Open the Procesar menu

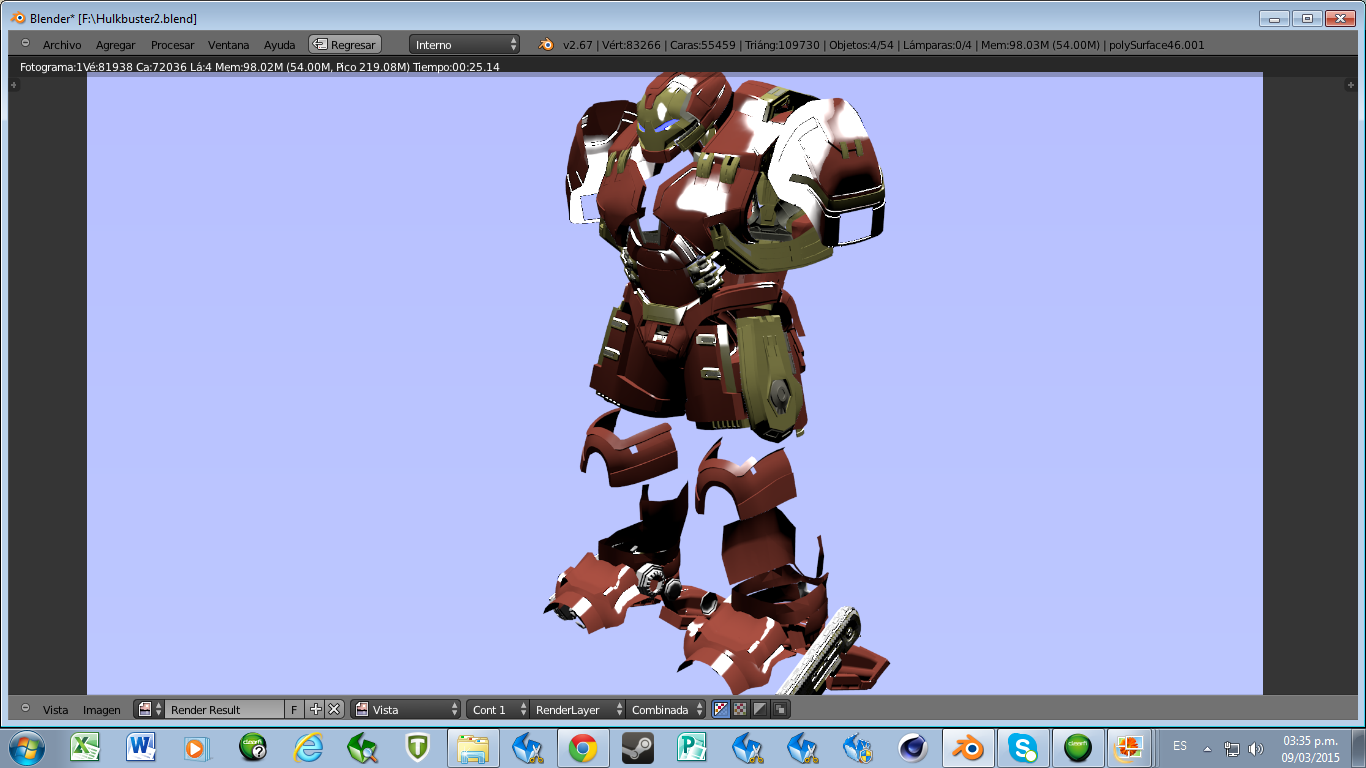173,44
